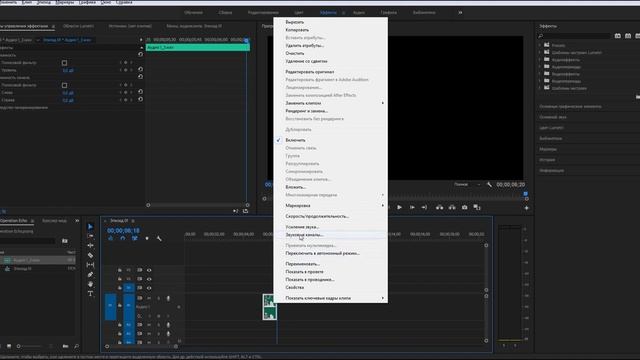This screenshot has width=640, height=360.
Task: Toggle eye visibility on highlighted V1 track
Action: pos(149,288)
